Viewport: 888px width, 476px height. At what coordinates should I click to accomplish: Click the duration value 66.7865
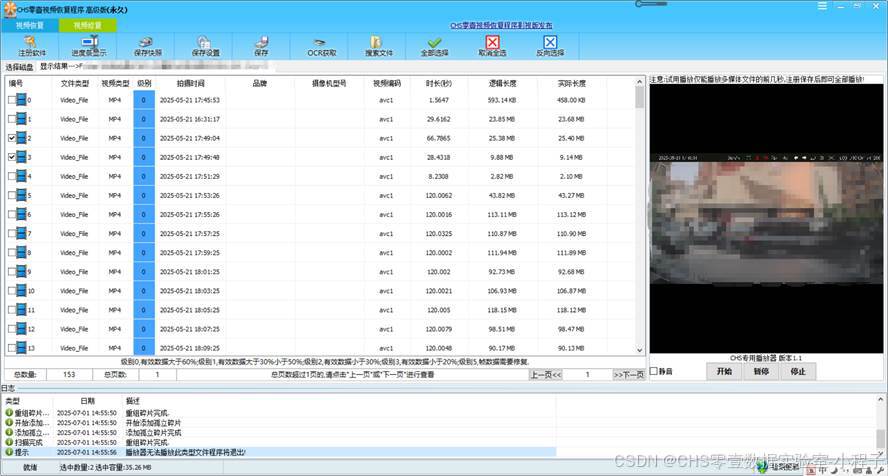[x=438, y=138]
